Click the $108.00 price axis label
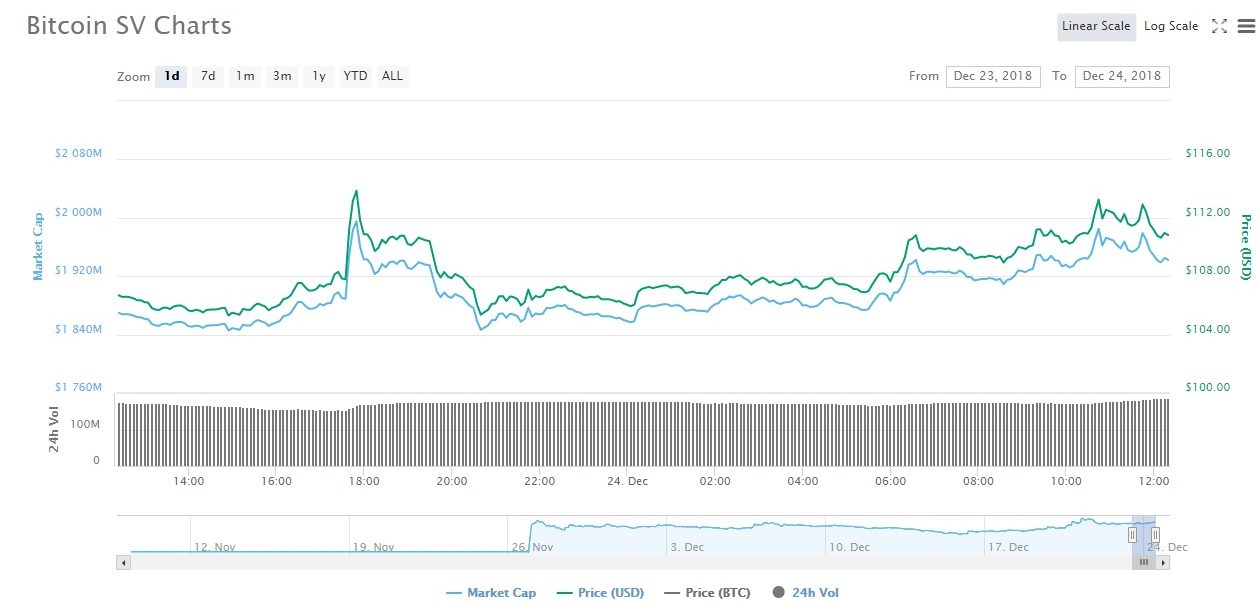 coord(1207,271)
